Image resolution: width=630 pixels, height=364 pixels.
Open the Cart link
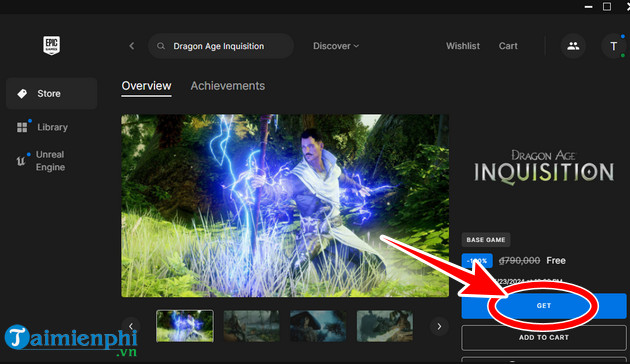click(x=508, y=46)
